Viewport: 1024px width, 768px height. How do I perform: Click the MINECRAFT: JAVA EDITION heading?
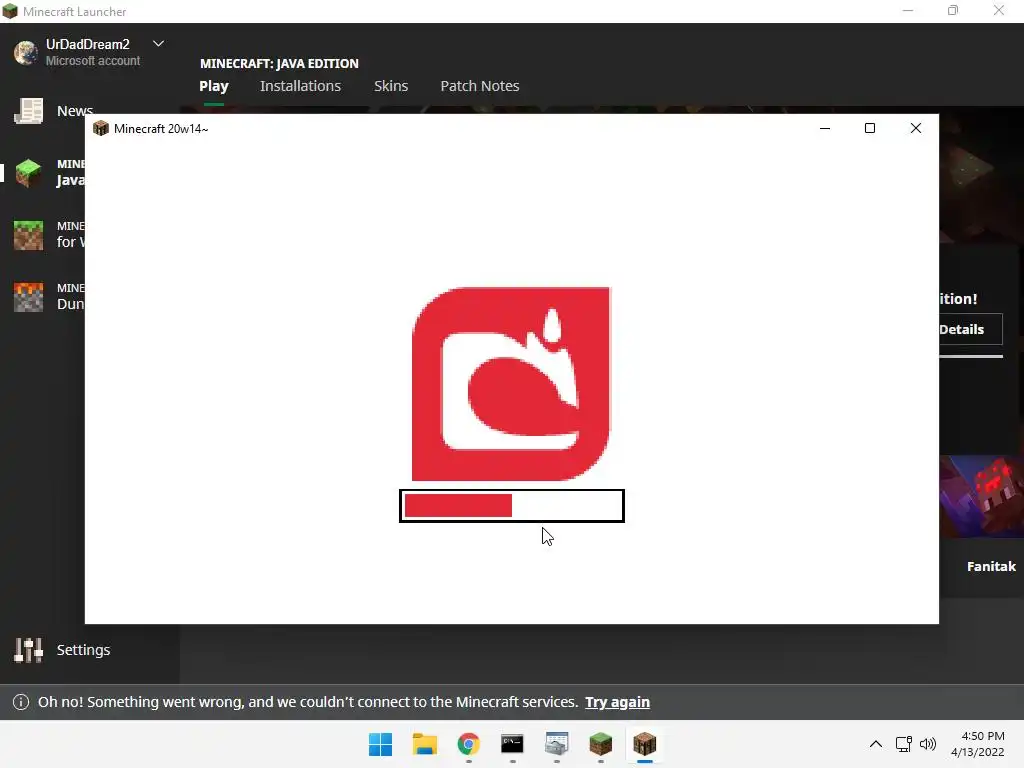(279, 63)
